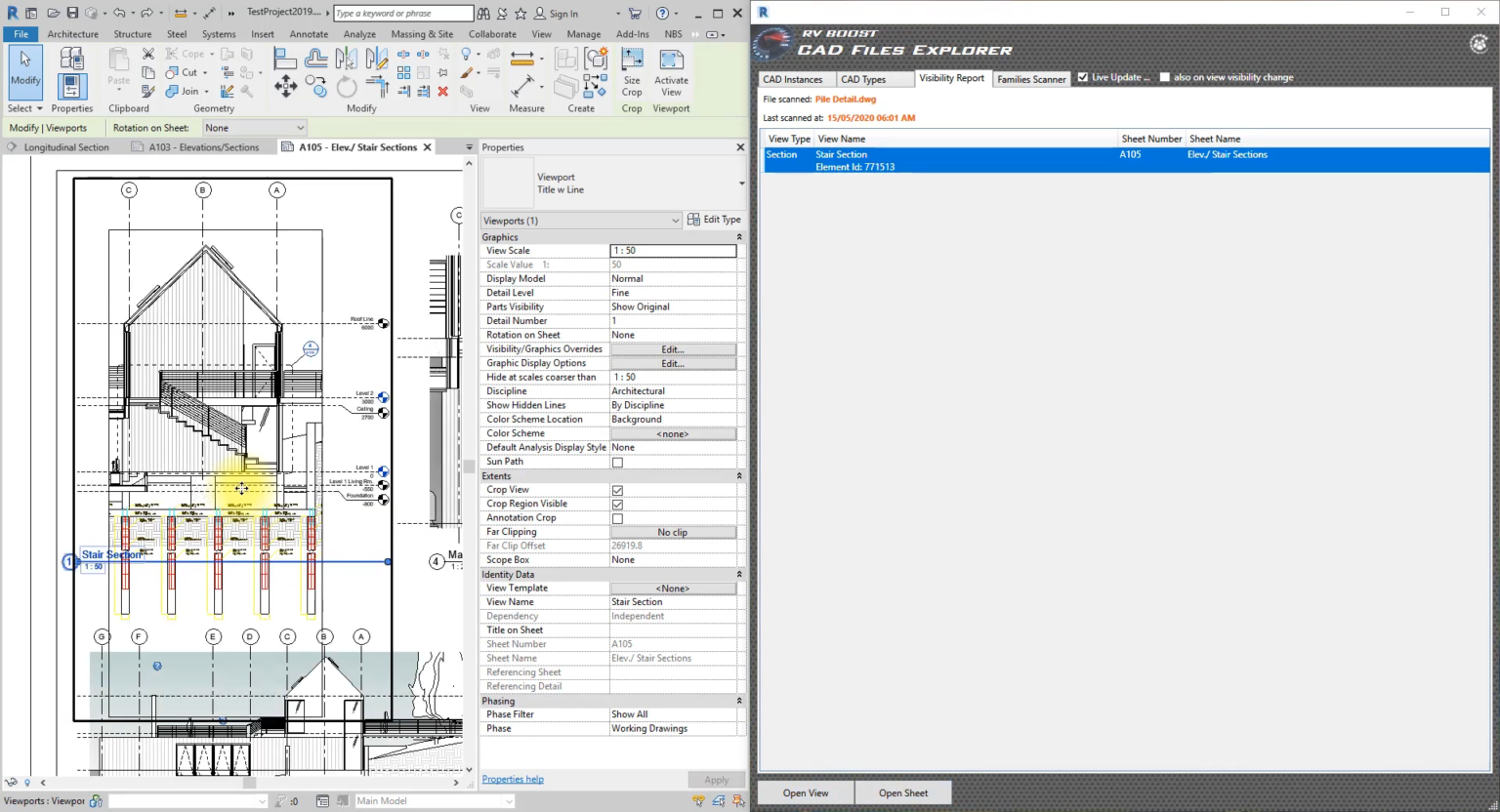Enable 'also on view visibility change' checkbox

tap(1164, 77)
